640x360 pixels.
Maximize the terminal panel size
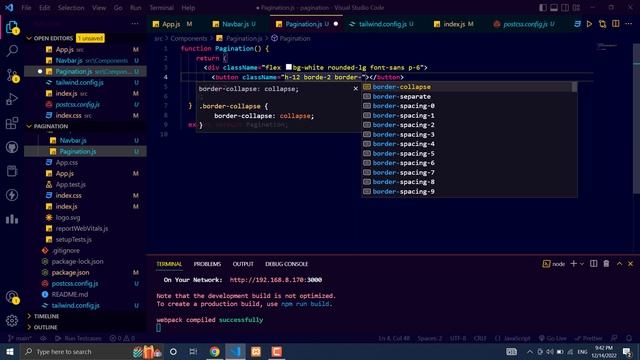tap(619, 264)
